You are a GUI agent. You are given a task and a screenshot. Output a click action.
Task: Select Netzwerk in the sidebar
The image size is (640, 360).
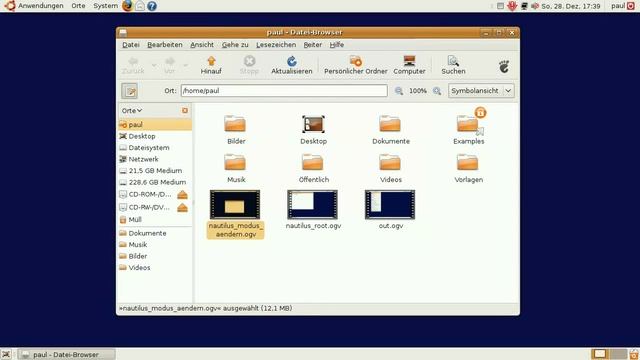tap(155, 159)
